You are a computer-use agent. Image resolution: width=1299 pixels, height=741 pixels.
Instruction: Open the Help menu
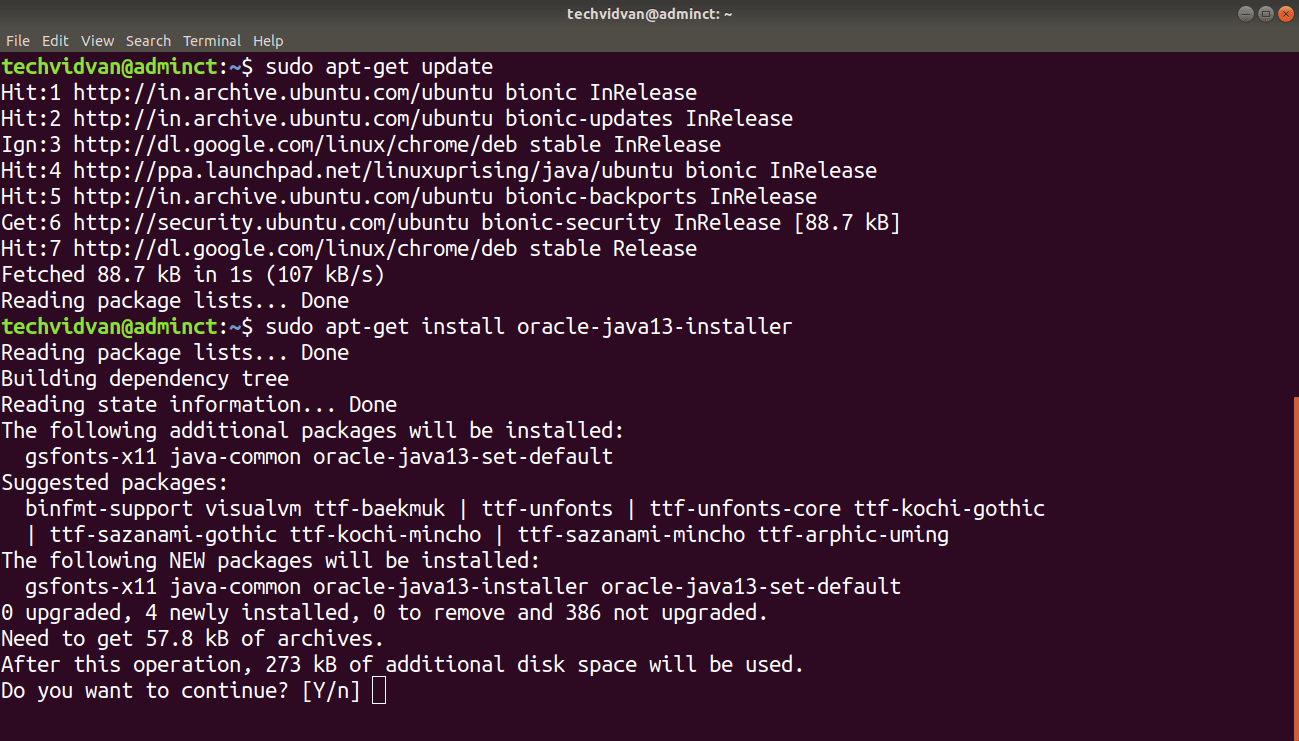(x=268, y=40)
